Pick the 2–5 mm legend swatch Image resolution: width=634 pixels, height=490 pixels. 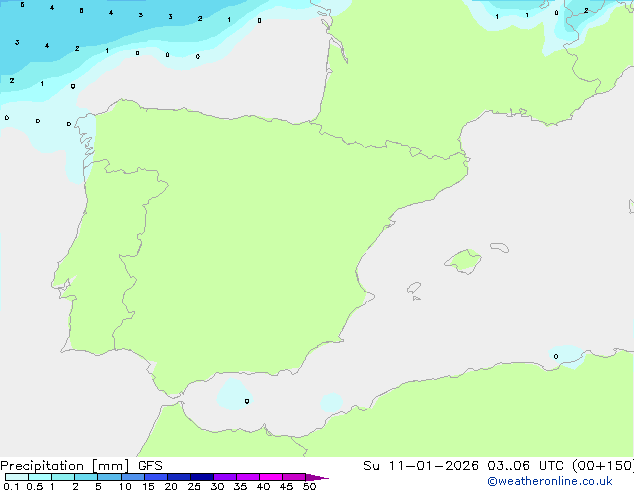86,477
